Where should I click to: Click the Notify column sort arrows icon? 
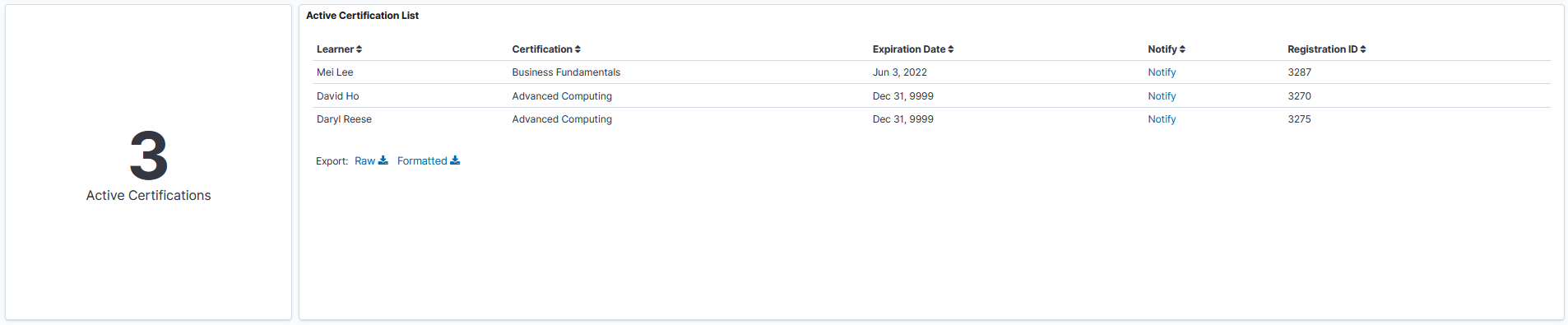(1182, 49)
